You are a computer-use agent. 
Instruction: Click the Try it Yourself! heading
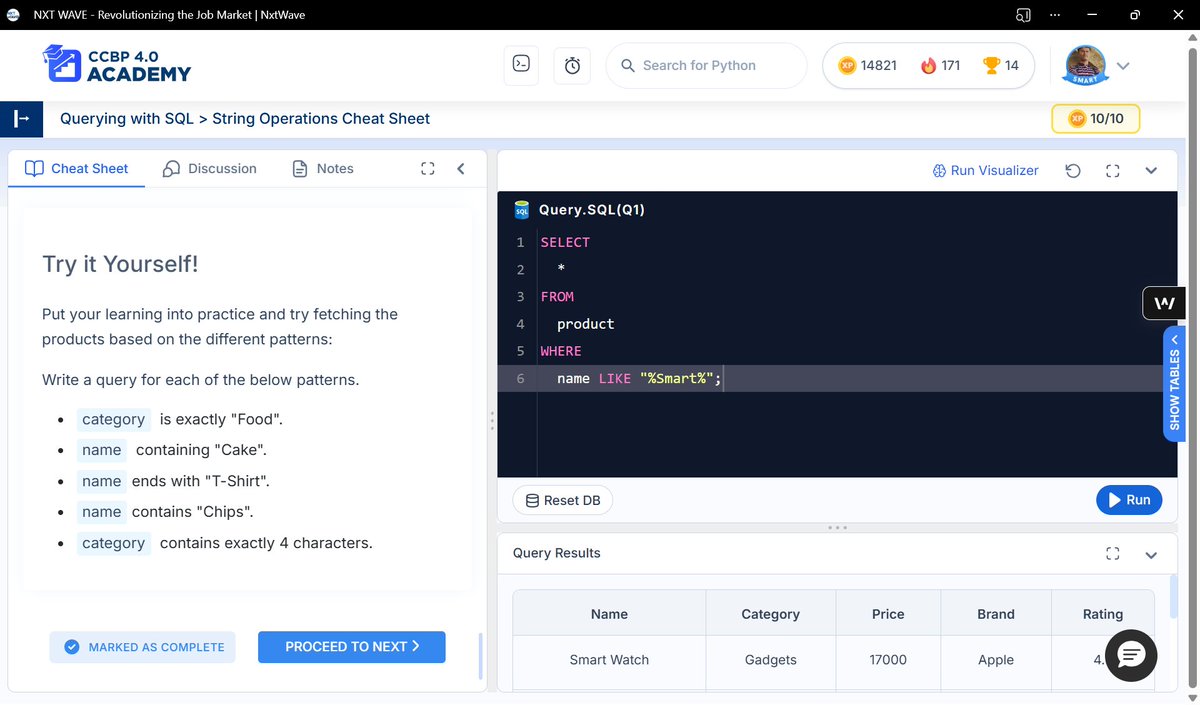point(120,264)
